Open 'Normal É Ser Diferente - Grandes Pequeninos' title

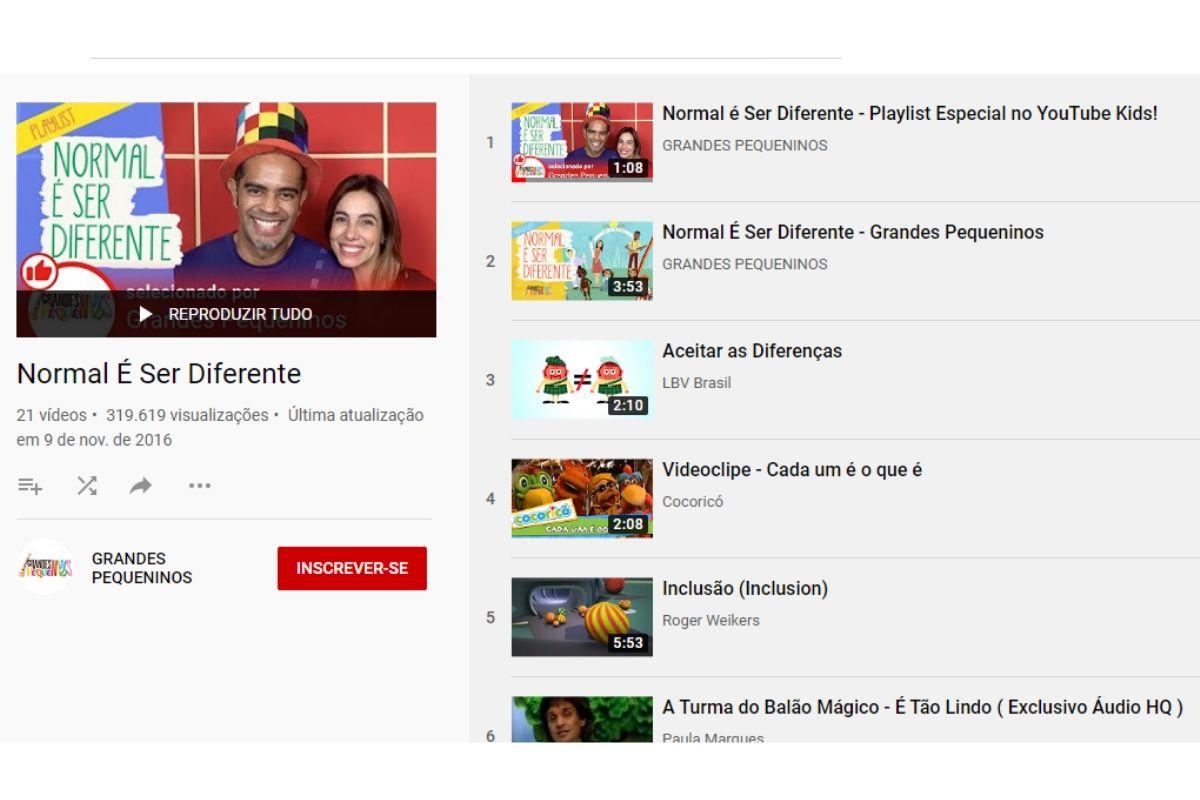coord(853,233)
